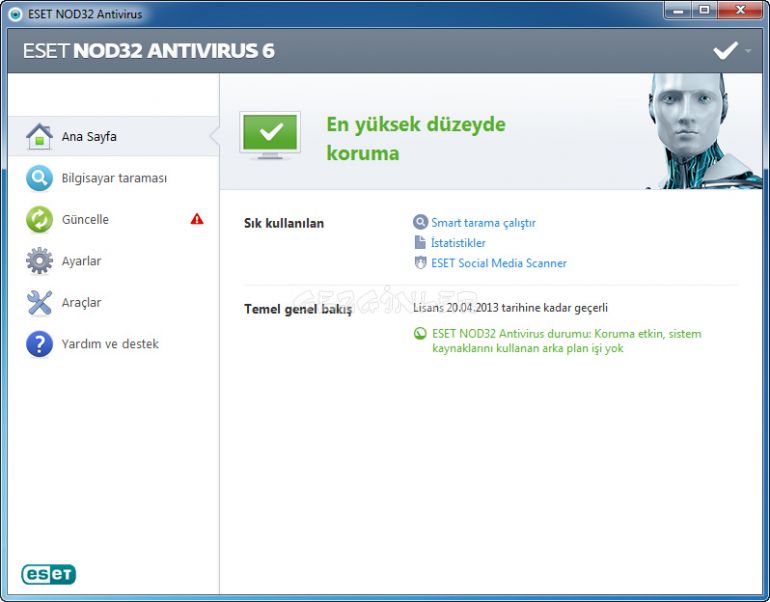Check the red warning triangle beside Güncelle
770x602 pixels.
(197, 219)
